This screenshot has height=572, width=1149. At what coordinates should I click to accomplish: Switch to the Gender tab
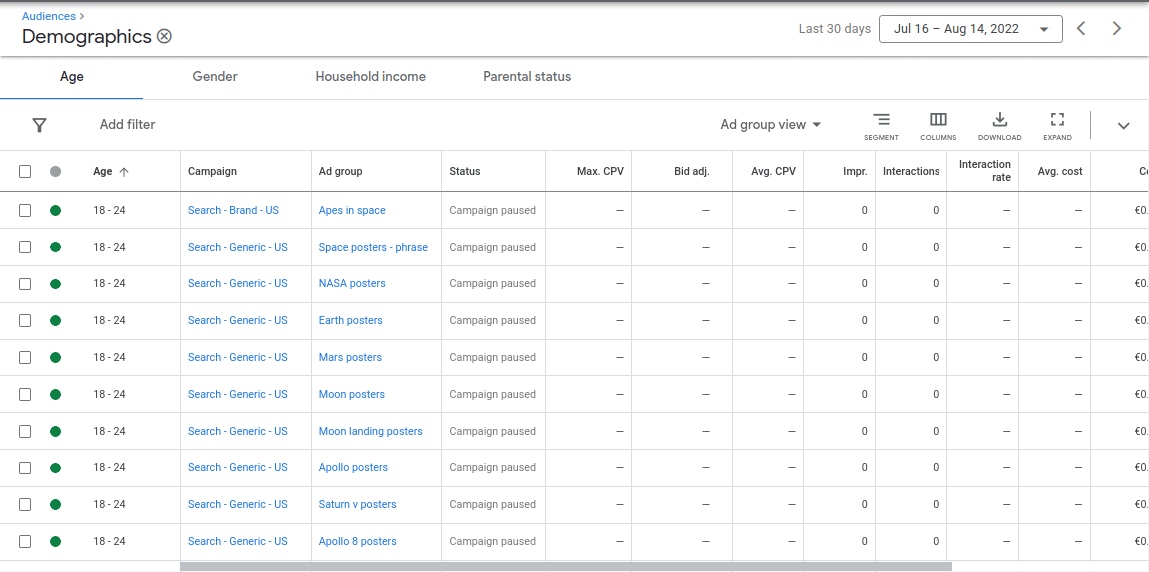pyautogui.click(x=215, y=77)
